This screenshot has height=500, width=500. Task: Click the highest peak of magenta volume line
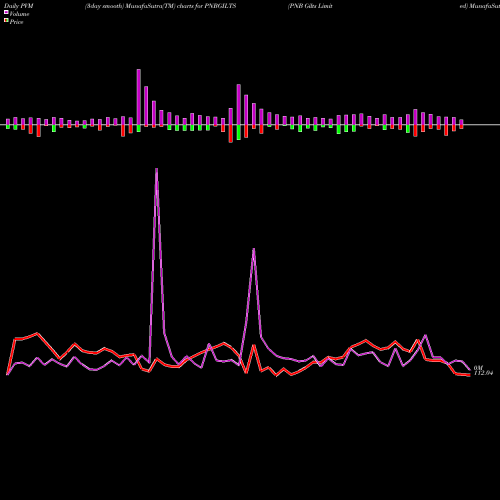[157, 169]
